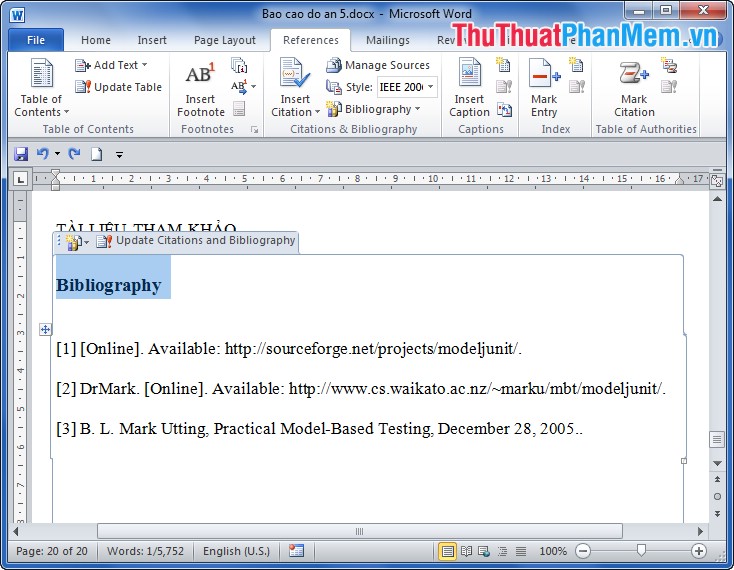734x570 pixels.
Task: Click Update Index icon
Action: 577,87
